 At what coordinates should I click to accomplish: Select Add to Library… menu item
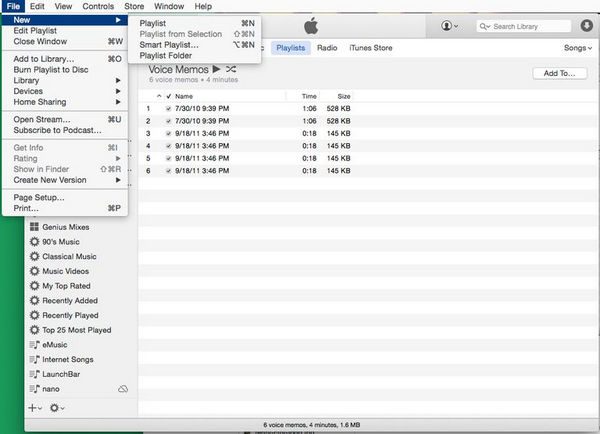pyautogui.click(x=65, y=59)
